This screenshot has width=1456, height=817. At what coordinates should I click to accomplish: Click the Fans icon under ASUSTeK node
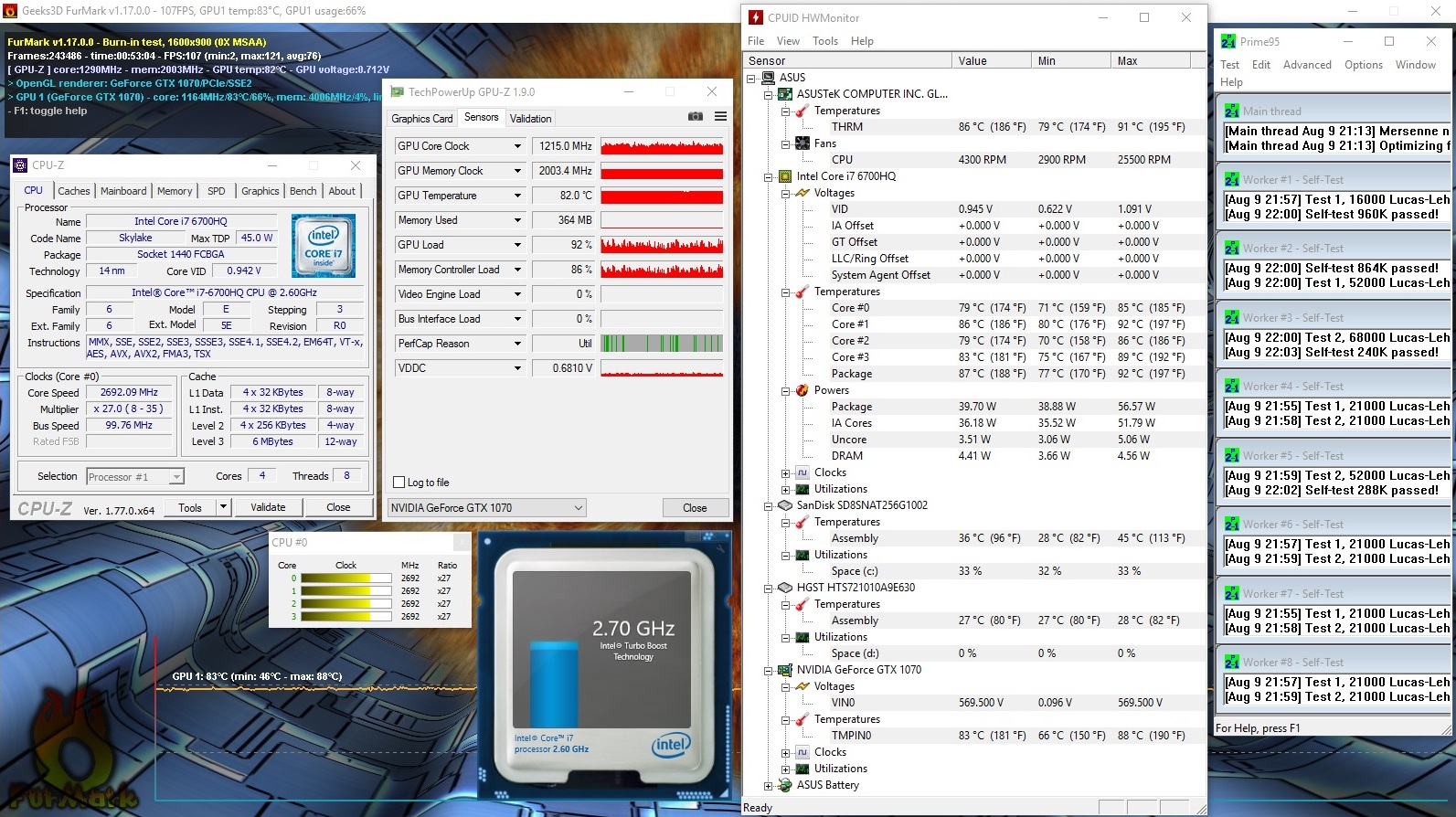click(802, 143)
